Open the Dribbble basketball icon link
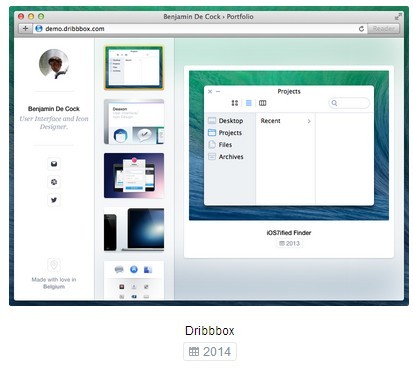413x371 pixels. pyautogui.click(x=54, y=182)
